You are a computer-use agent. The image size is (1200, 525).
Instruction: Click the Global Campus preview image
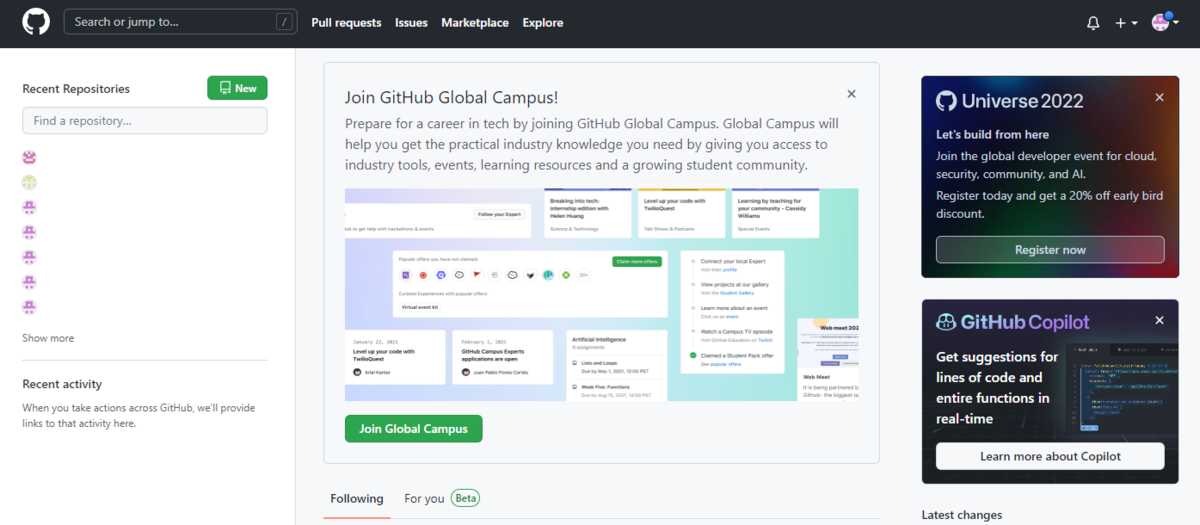coord(601,295)
